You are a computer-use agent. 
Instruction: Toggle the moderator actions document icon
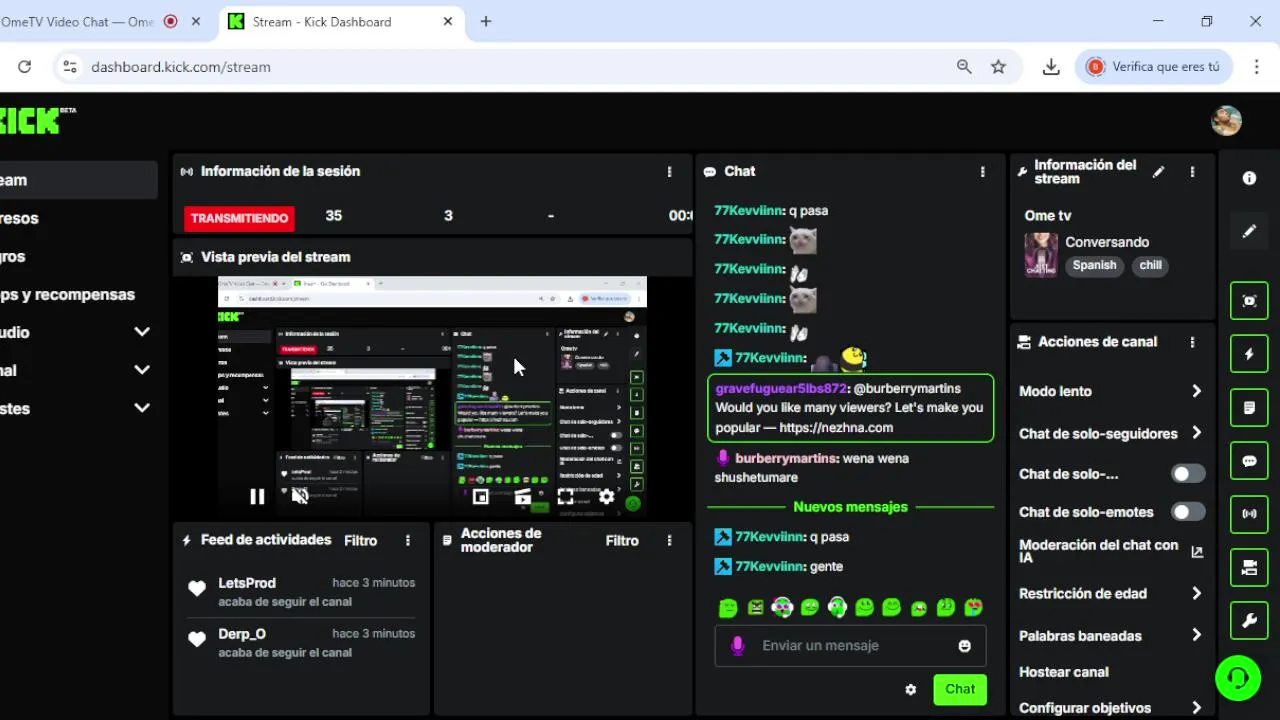(1249, 407)
